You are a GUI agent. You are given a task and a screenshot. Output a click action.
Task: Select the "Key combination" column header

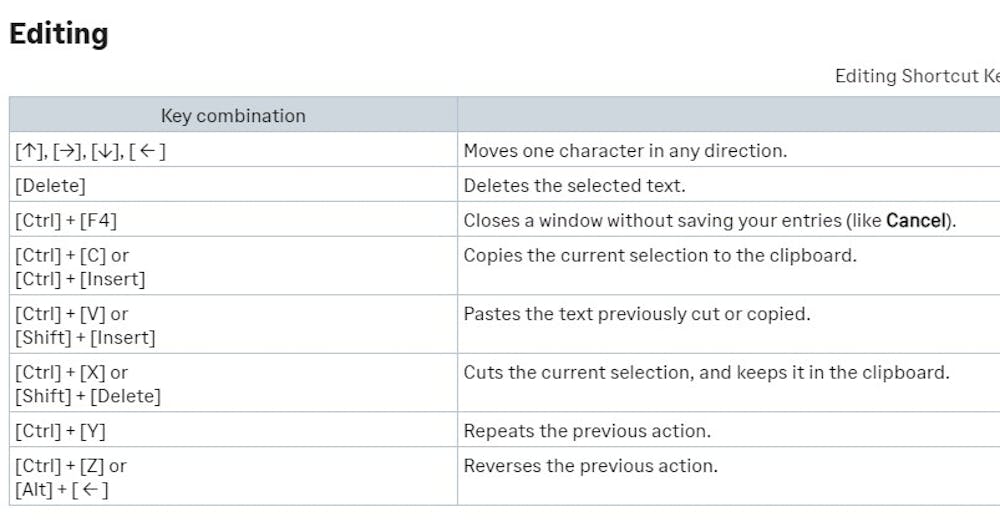(x=233, y=116)
